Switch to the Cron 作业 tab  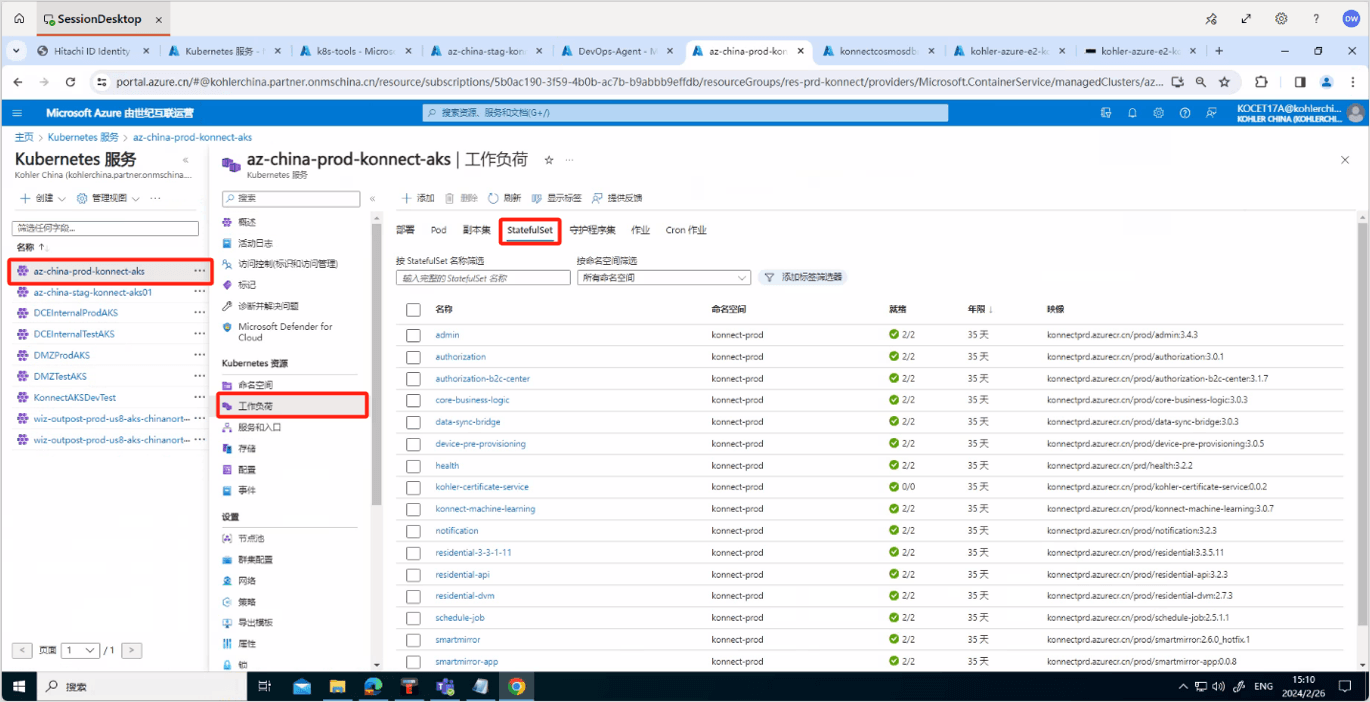tap(686, 230)
